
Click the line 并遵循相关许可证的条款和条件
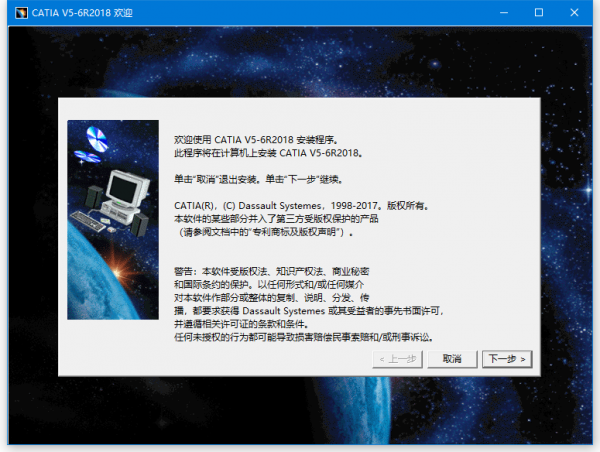(241, 324)
